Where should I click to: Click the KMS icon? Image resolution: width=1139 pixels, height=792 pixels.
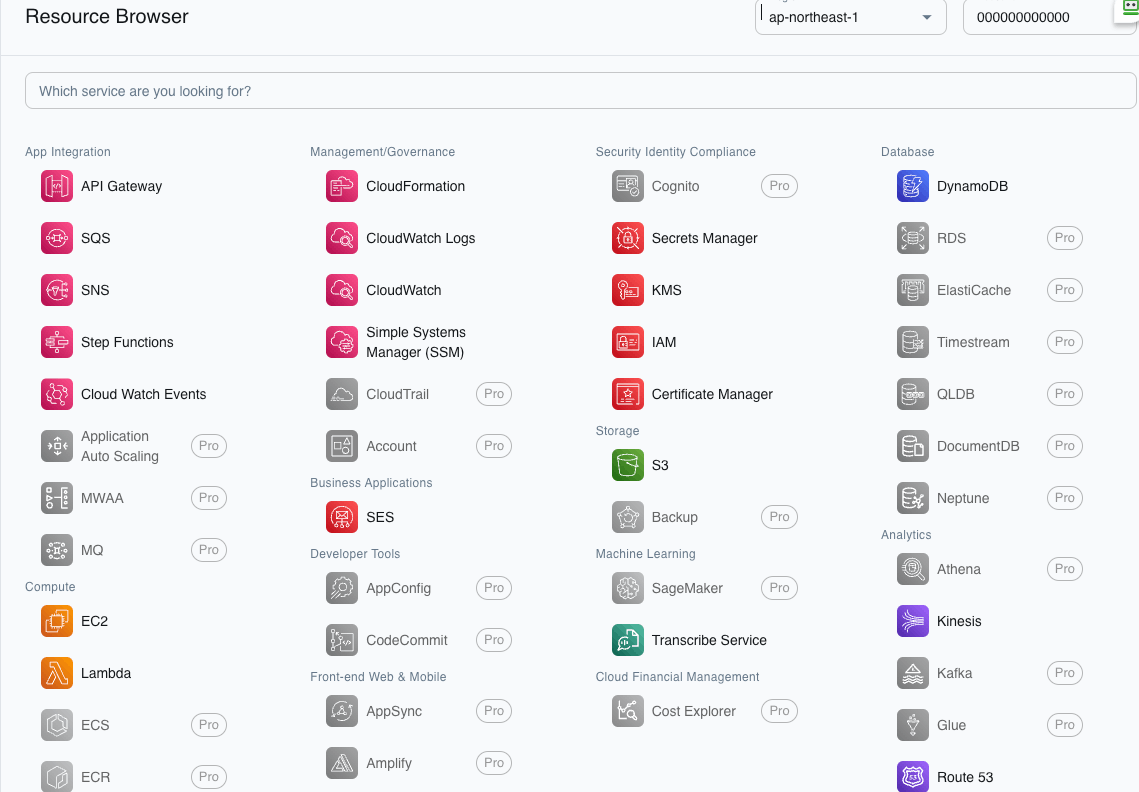click(628, 290)
